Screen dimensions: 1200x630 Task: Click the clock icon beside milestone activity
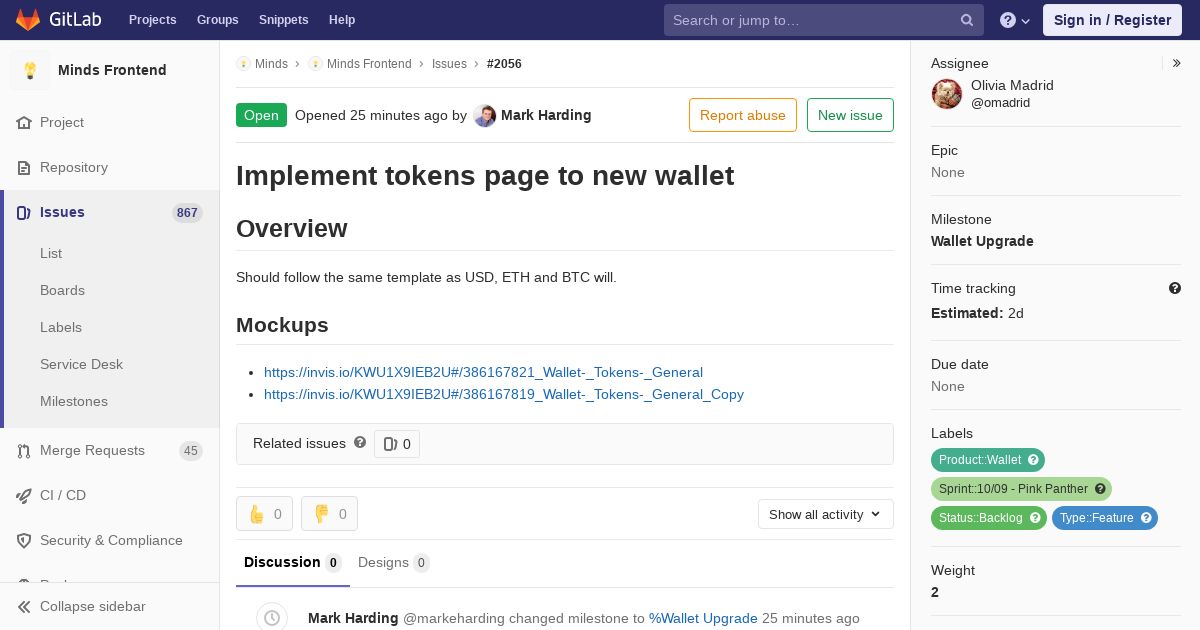click(272, 618)
